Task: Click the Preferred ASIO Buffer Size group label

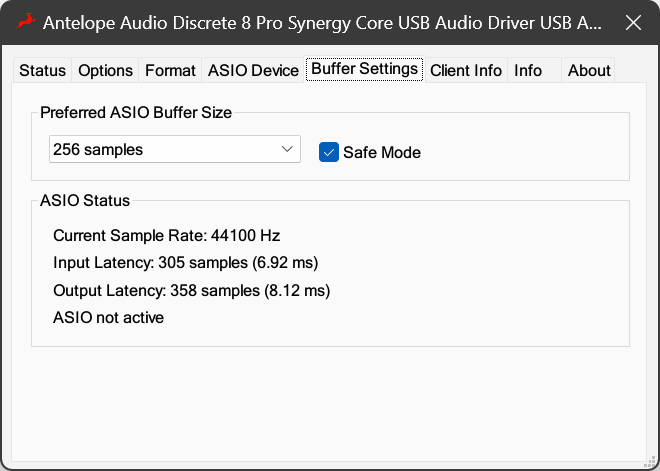Action: coord(136,112)
